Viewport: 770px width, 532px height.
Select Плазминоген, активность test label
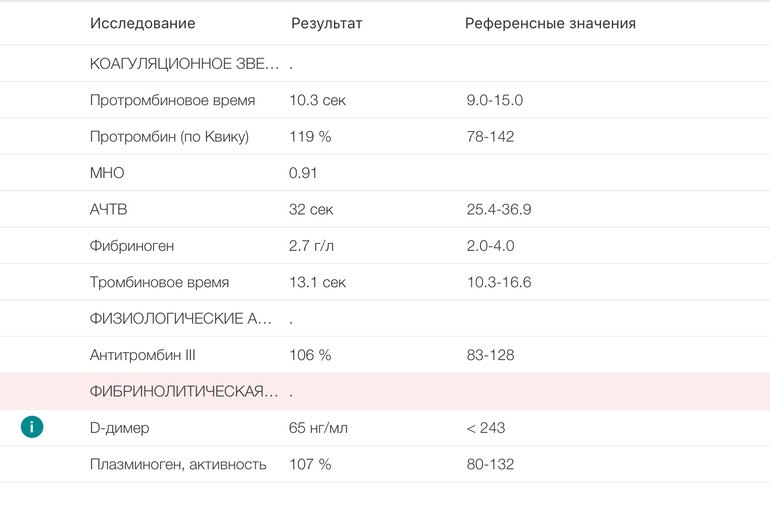pyautogui.click(x=178, y=464)
